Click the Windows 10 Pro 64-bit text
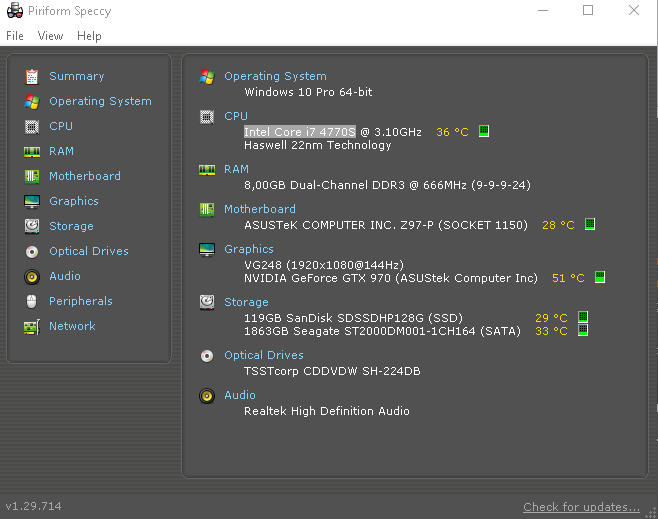 point(308,92)
